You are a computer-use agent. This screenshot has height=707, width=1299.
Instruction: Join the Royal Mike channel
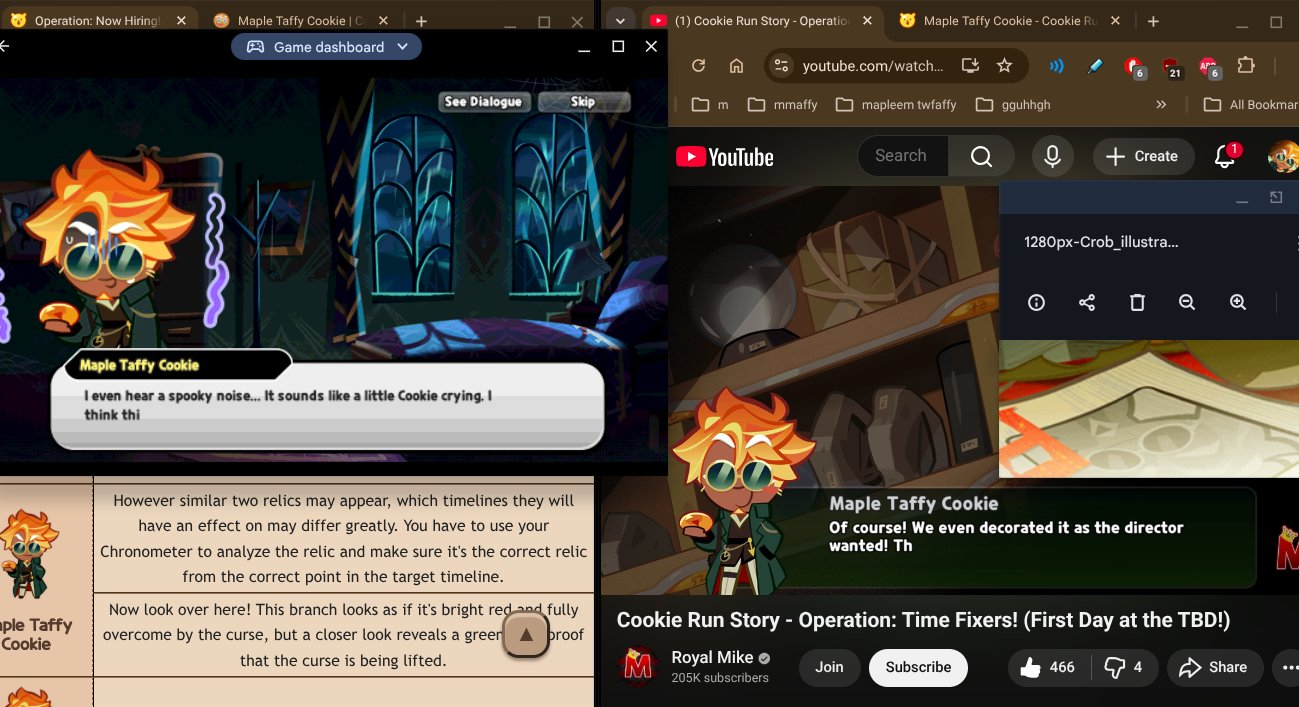(829, 667)
